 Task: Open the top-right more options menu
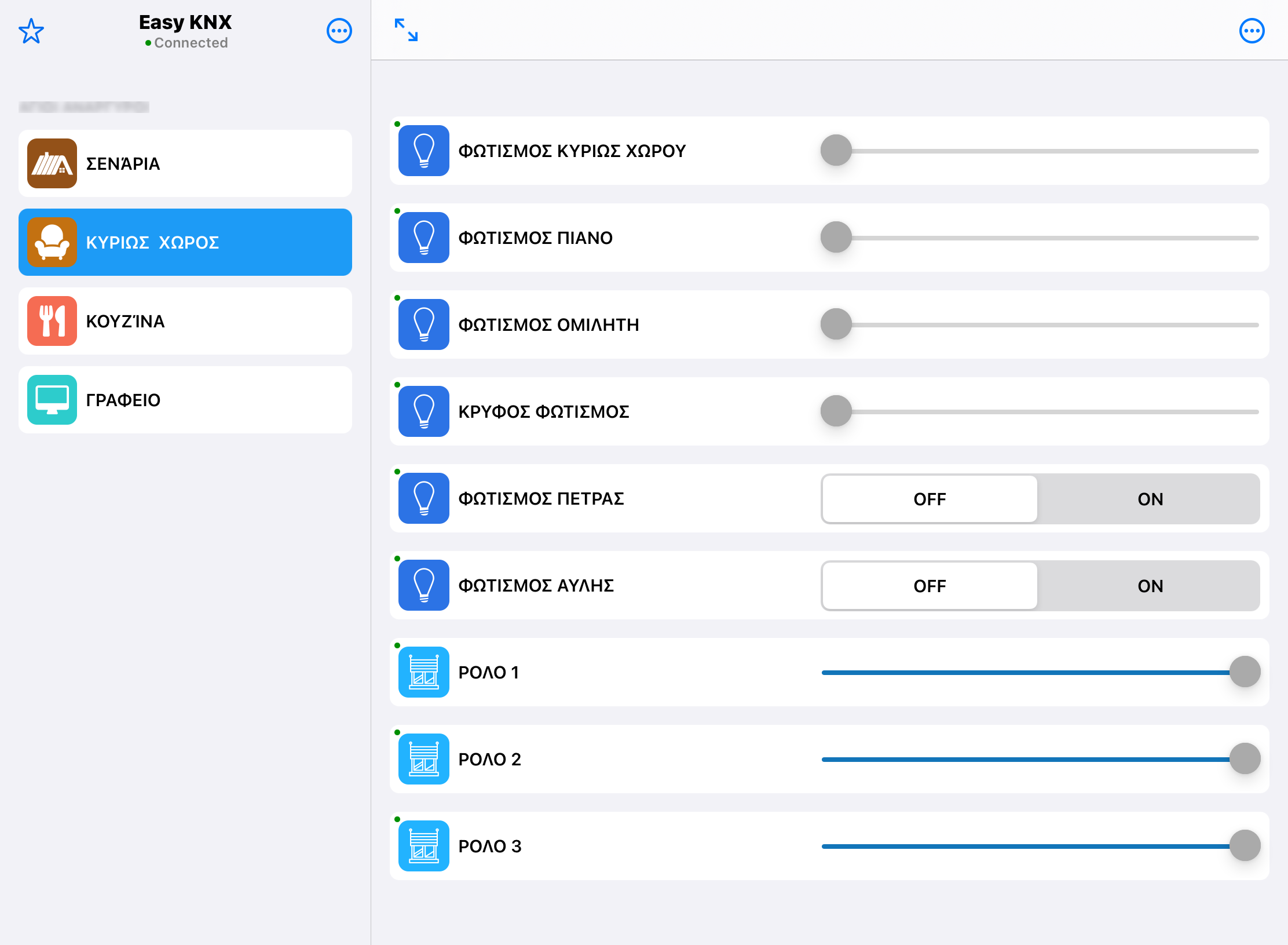pyautogui.click(x=1252, y=31)
